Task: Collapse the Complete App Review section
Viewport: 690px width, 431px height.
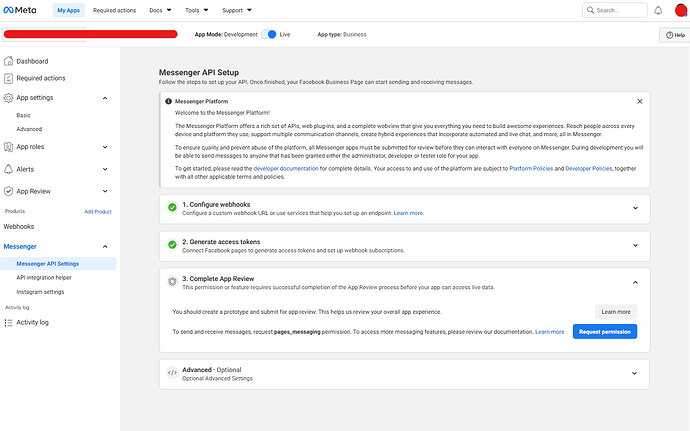Action: (635, 283)
